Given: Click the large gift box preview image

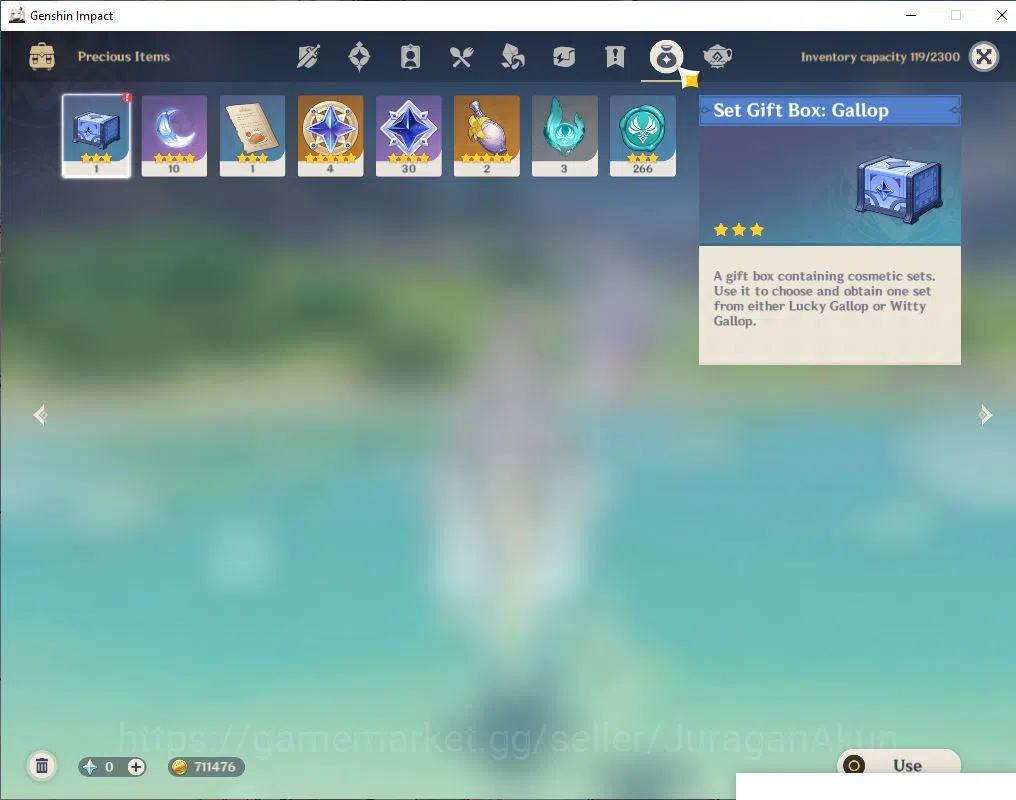Looking at the screenshot, I should click(899, 189).
